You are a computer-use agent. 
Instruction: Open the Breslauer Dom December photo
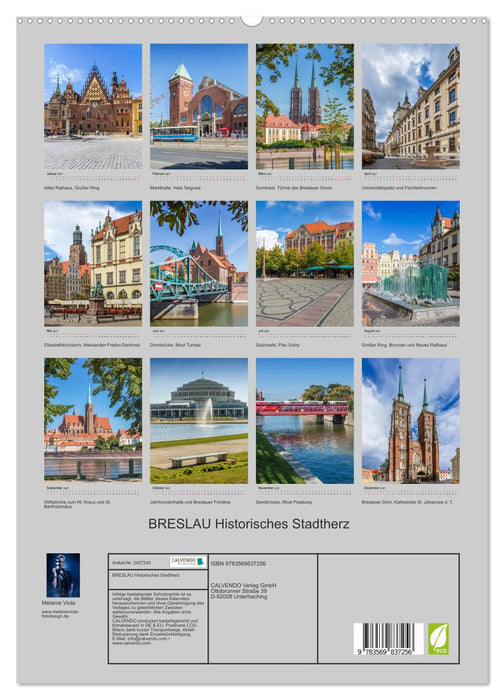(411, 421)
